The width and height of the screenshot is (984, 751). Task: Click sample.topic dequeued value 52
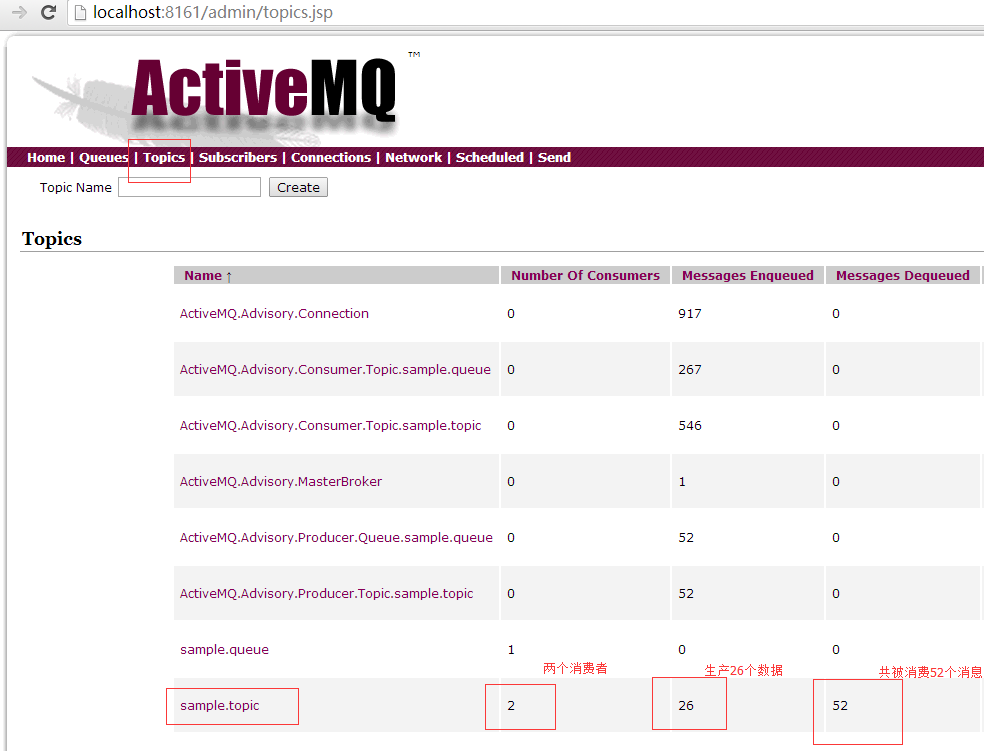(x=840, y=706)
